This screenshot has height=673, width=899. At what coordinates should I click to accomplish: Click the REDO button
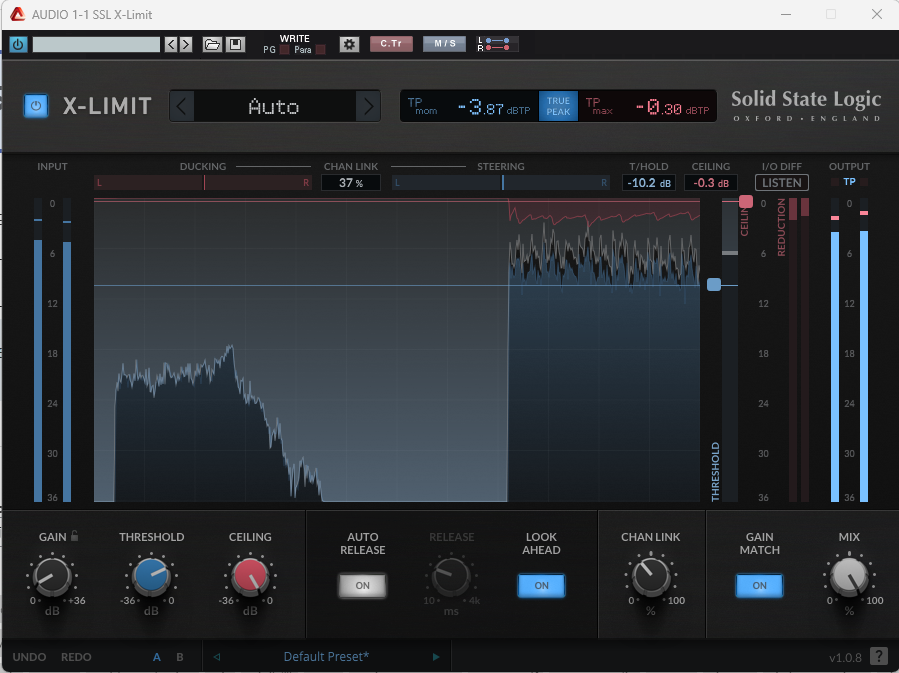point(76,657)
